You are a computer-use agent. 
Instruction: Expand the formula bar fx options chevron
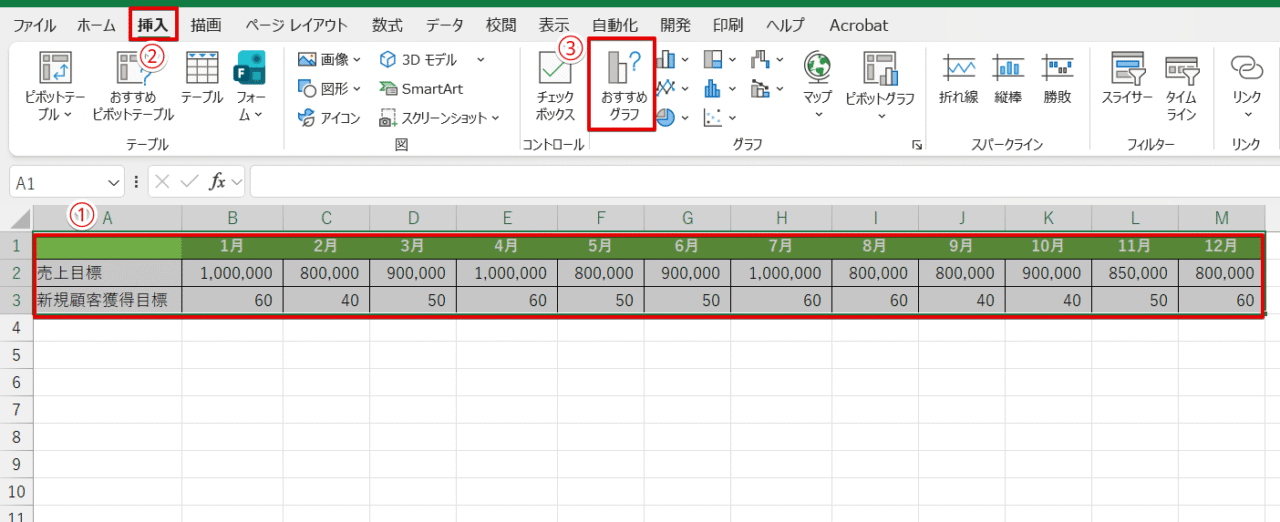click(x=237, y=183)
